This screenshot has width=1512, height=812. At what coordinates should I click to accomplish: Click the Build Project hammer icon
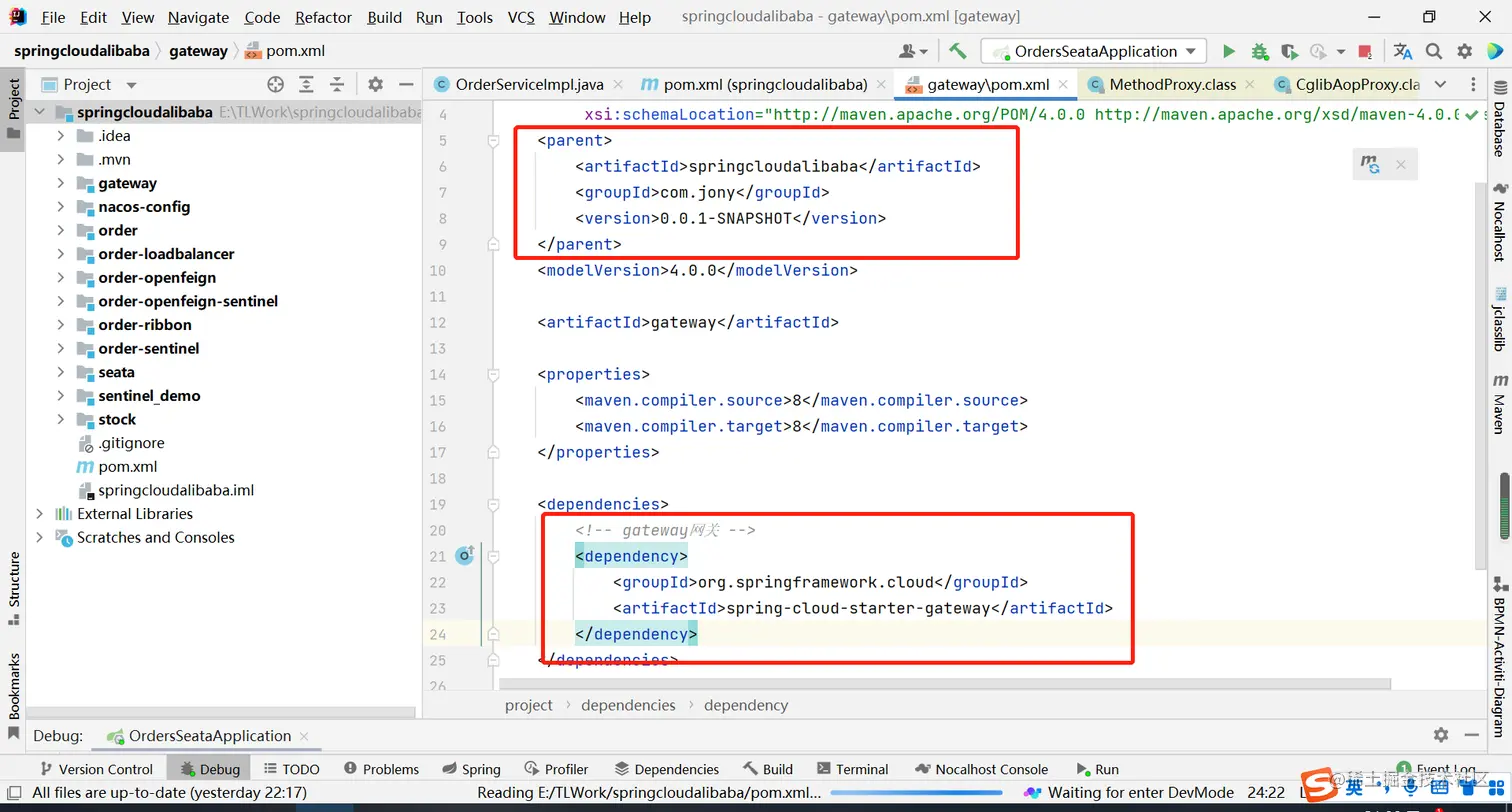tap(957, 51)
